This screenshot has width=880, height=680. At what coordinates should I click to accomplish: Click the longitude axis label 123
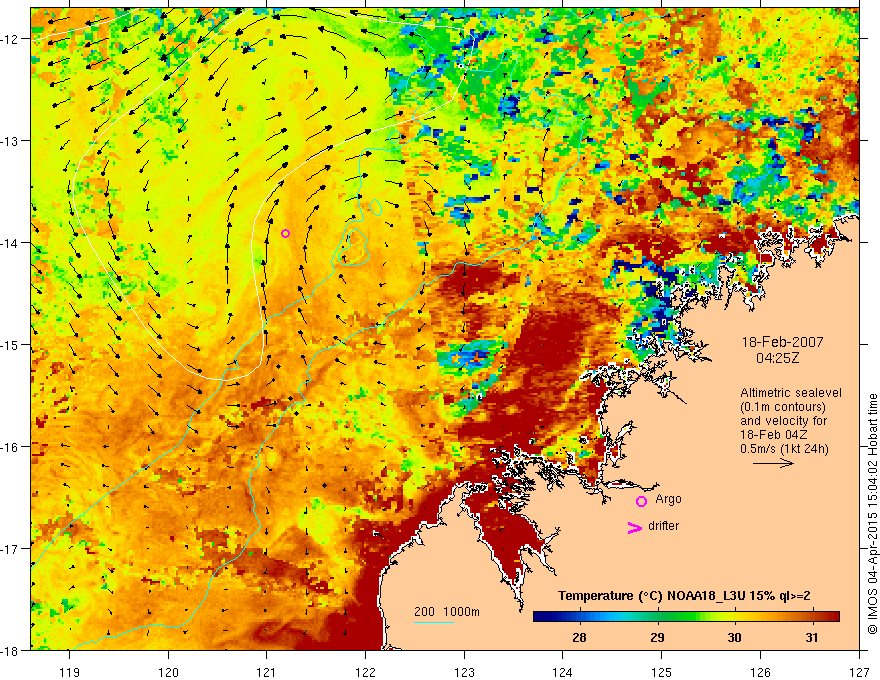click(x=464, y=672)
